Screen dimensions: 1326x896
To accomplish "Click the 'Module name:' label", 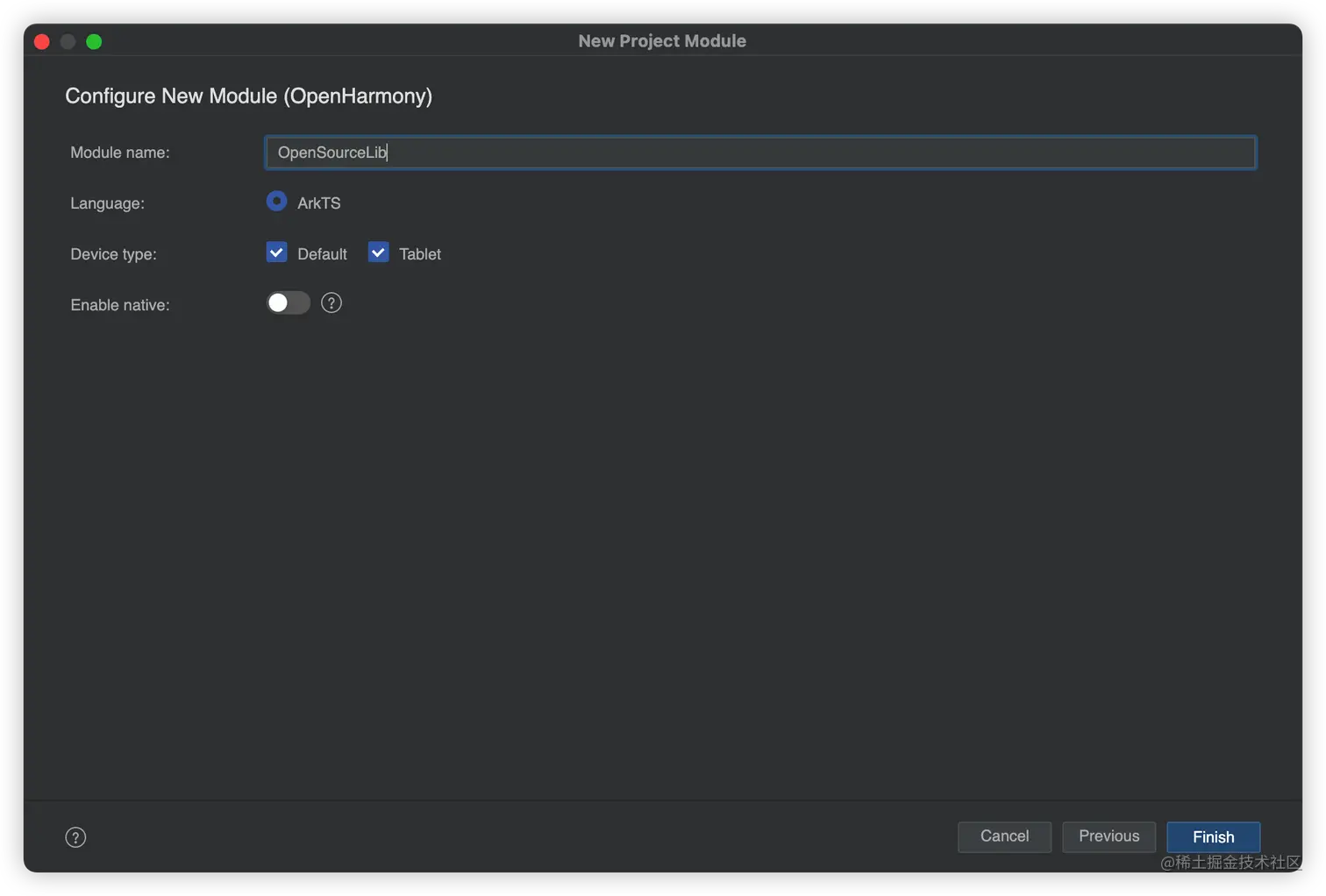I will pos(120,153).
